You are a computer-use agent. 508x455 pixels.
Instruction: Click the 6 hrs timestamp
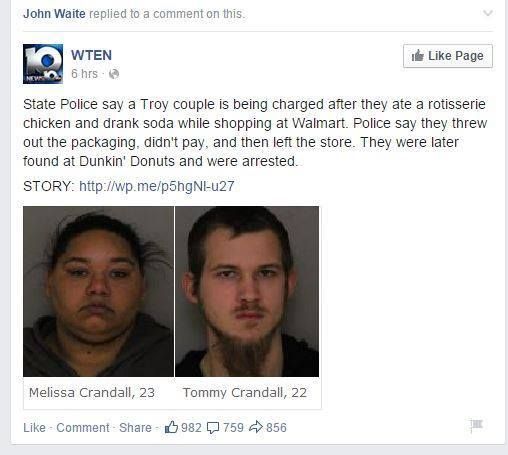click(x=84, y=74)
